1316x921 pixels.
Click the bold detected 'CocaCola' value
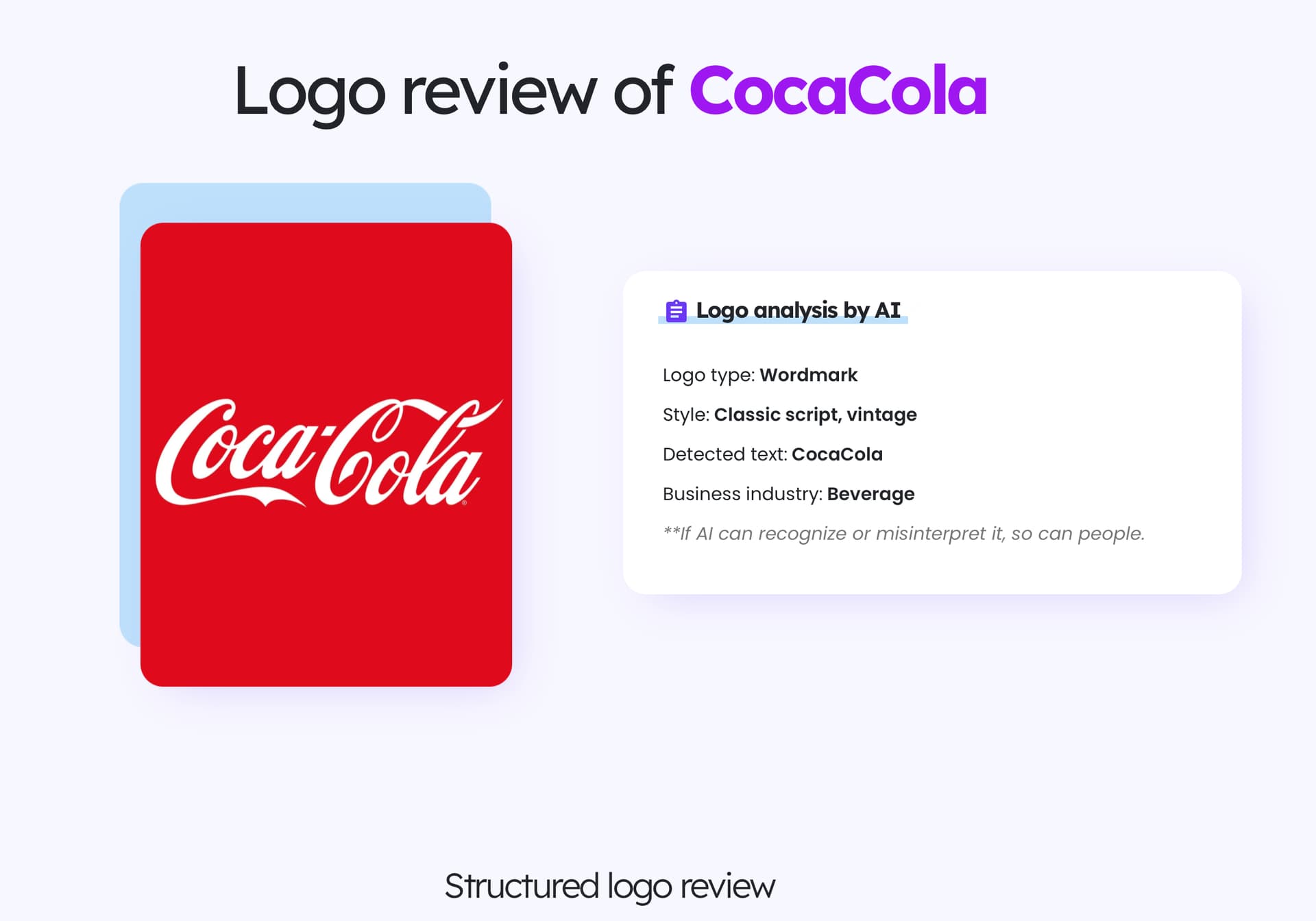tap(837, 454)
